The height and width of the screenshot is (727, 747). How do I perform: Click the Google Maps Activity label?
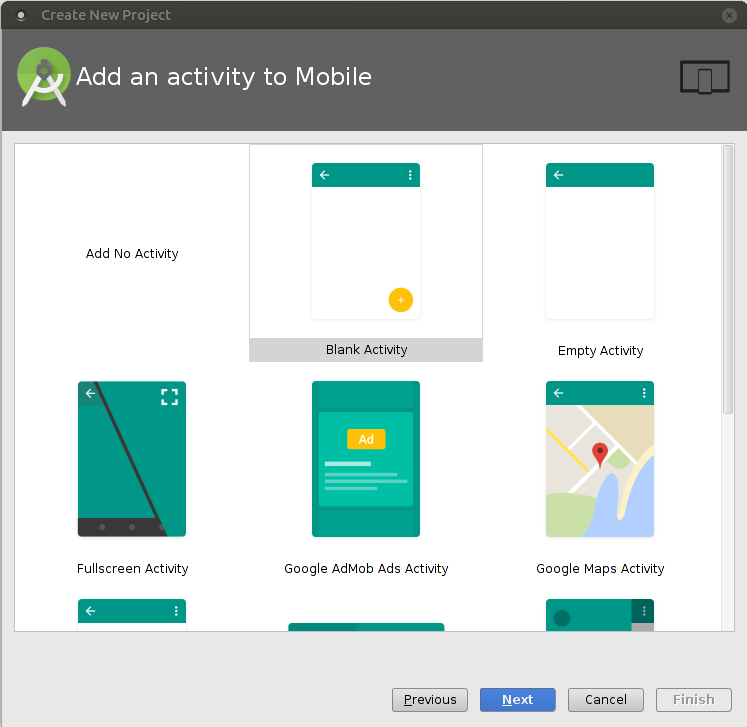coord(600,568)
